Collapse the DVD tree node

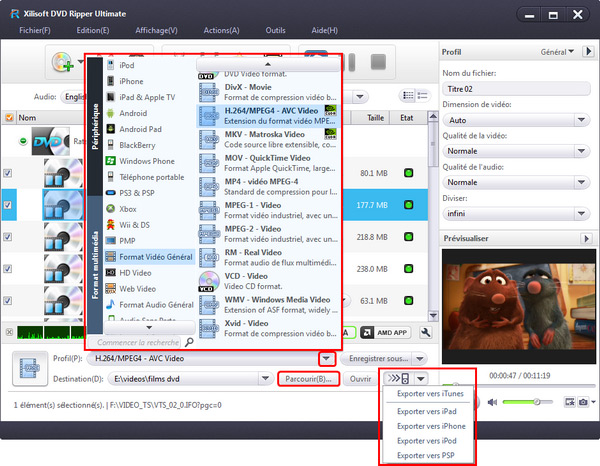(23, 141)
